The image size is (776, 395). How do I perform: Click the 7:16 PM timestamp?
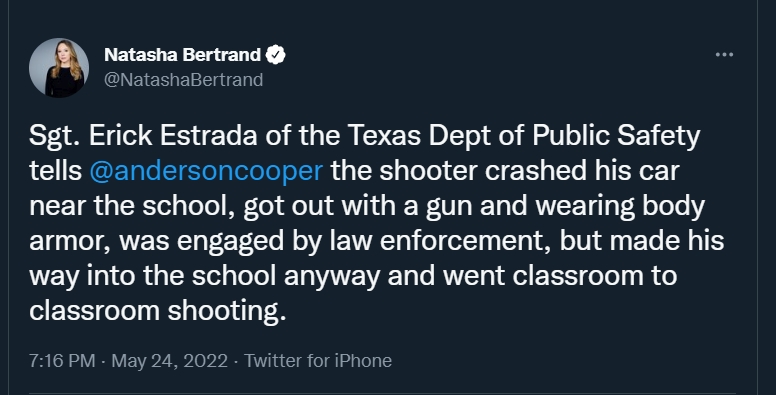[x=62, y=360]
